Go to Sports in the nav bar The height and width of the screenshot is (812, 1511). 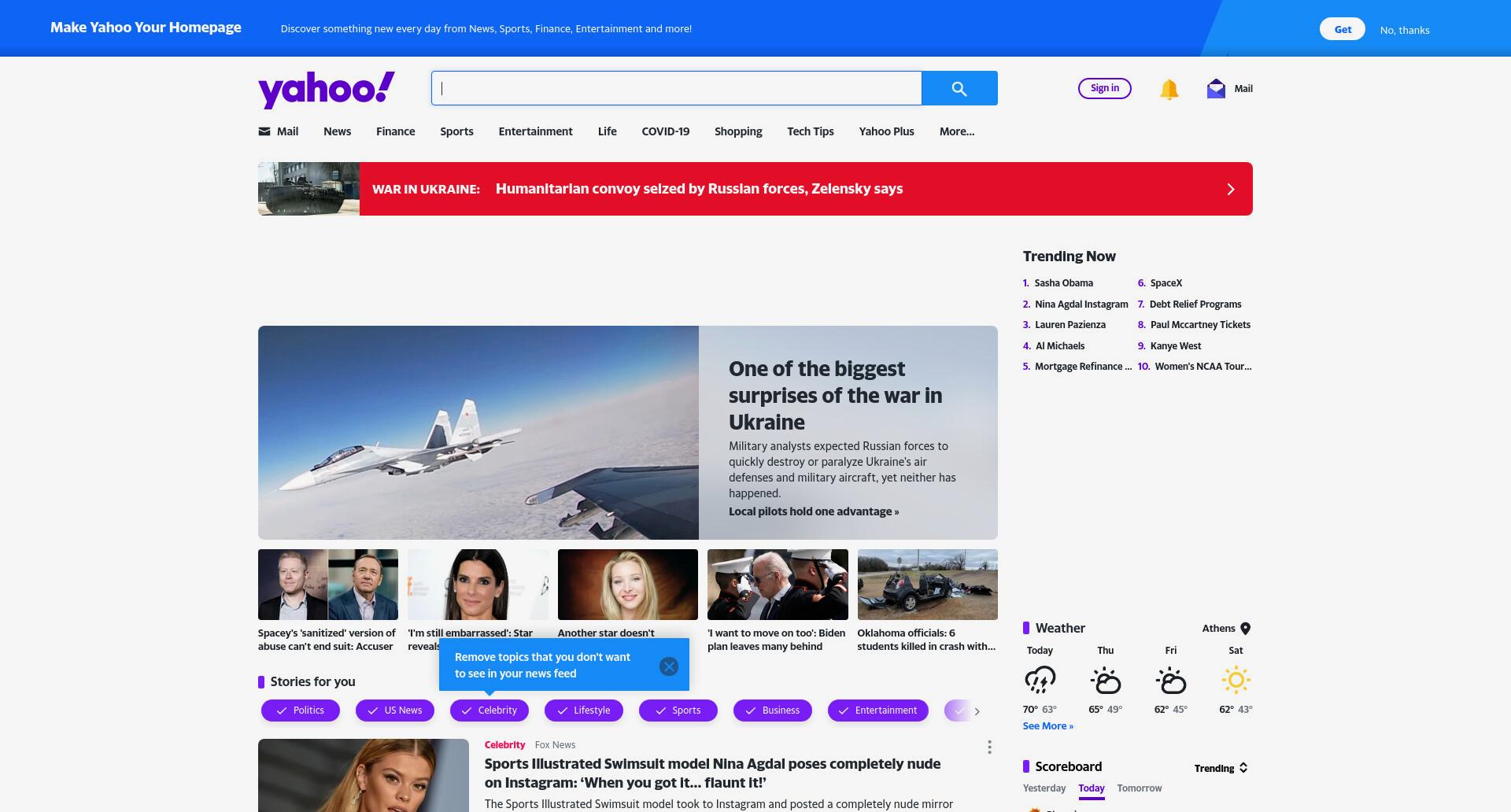pos(456,131)
